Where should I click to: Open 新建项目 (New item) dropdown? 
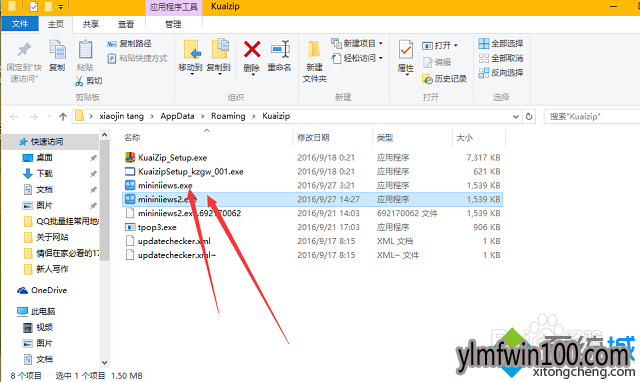(x=357, y=43)
